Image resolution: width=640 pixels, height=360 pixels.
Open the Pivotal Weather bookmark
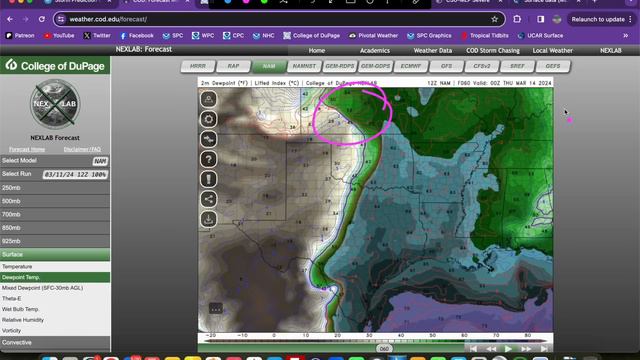373,36
